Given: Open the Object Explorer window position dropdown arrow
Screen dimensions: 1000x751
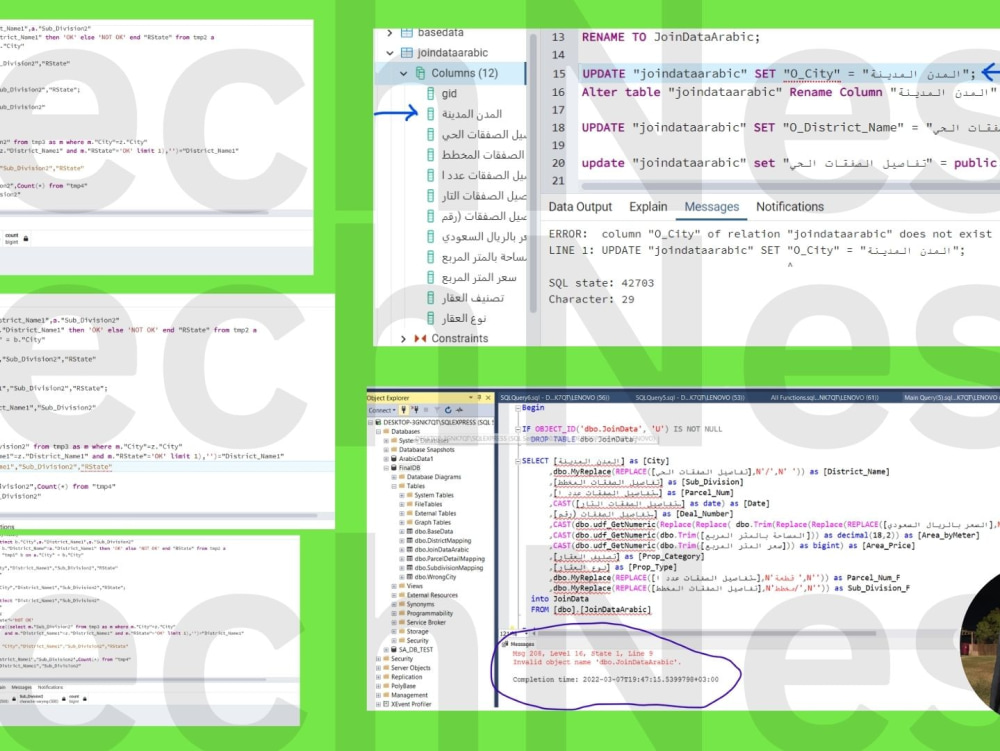Looking at the screenshot, I should [471, 397].
